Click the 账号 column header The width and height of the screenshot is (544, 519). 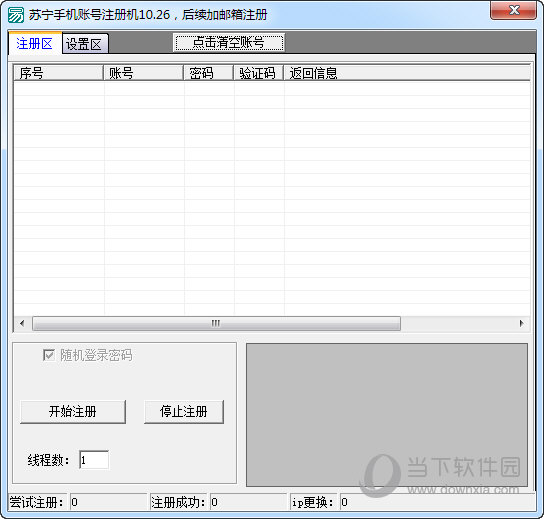[144, 73]
